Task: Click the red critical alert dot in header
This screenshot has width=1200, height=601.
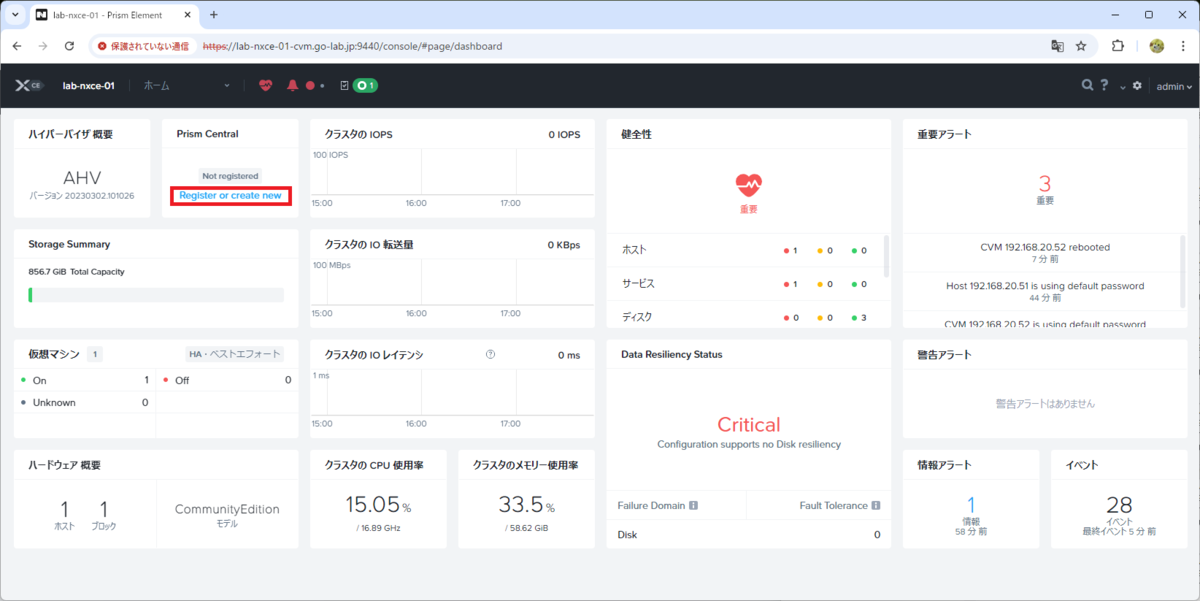Action: pyautogui.click(x=310, y=86)
